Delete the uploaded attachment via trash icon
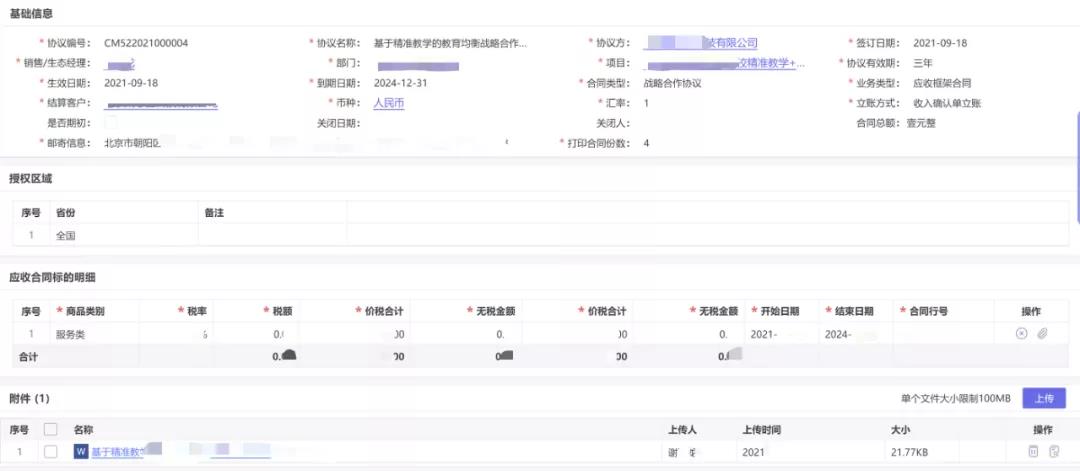 coord(1033,452)
